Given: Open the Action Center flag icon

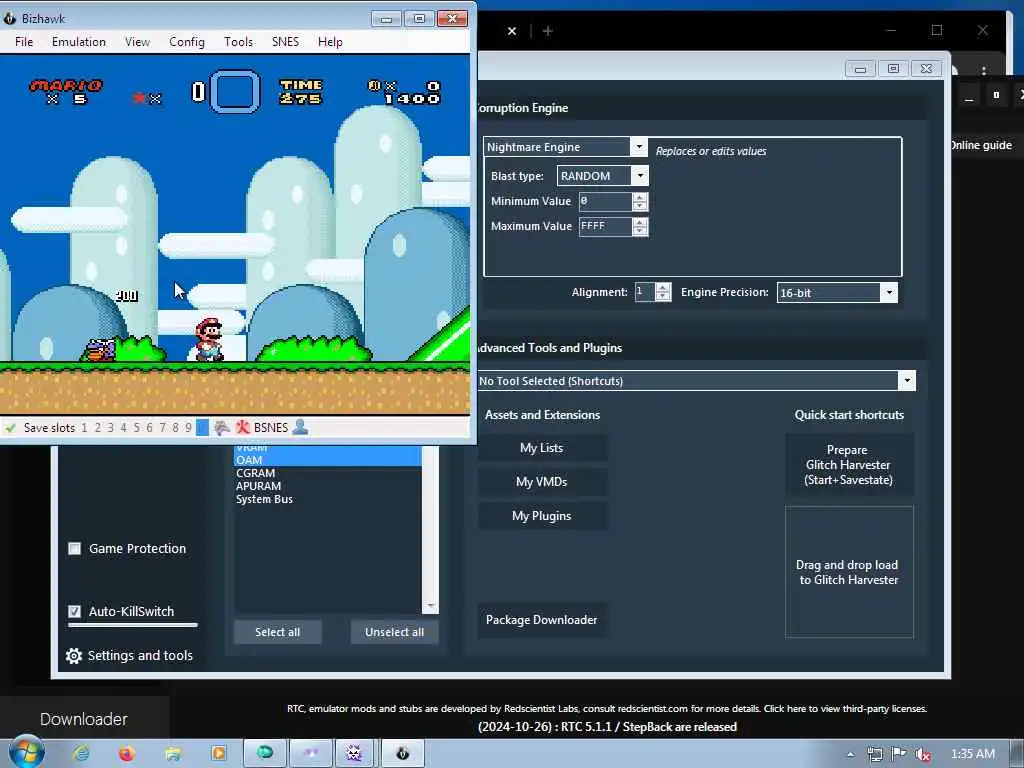Looking at the screenshot, I should (x=899, y=754).
